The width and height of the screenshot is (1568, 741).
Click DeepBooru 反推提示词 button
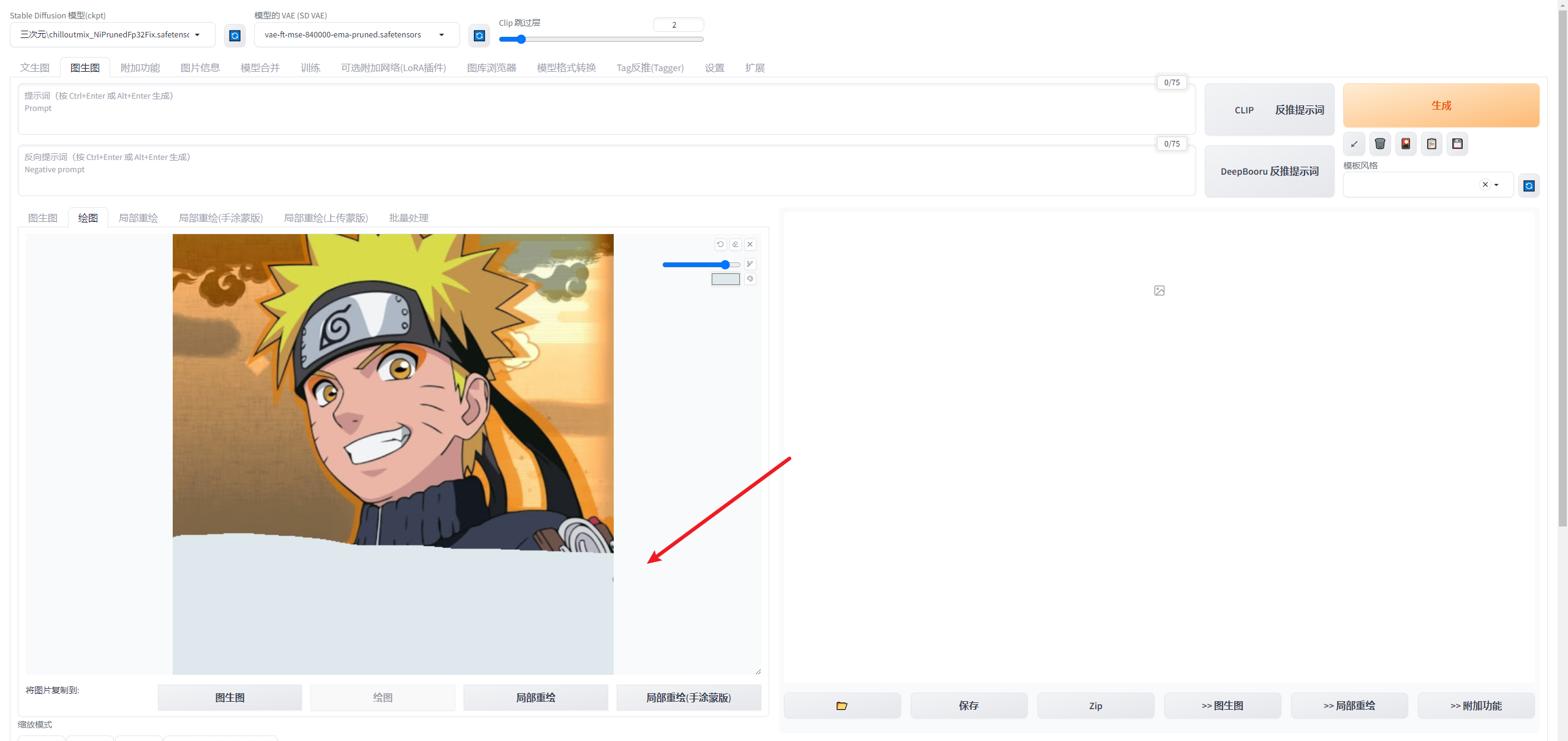click(x=1270, y=172)
